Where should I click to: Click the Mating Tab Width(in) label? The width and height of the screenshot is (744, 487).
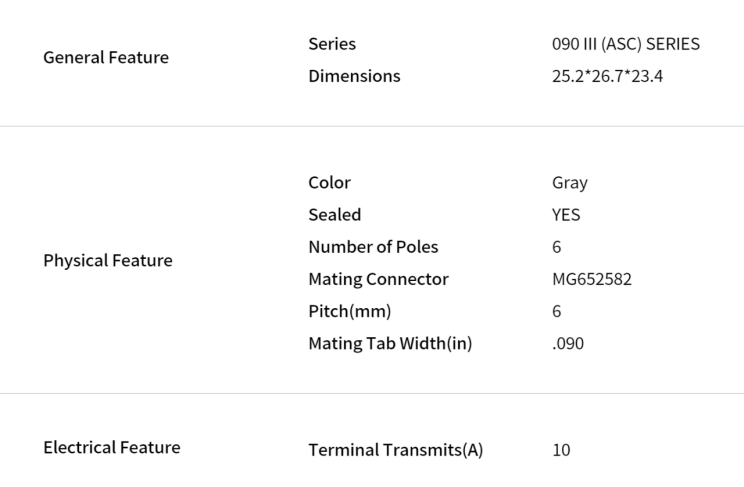tap(390, 344)
